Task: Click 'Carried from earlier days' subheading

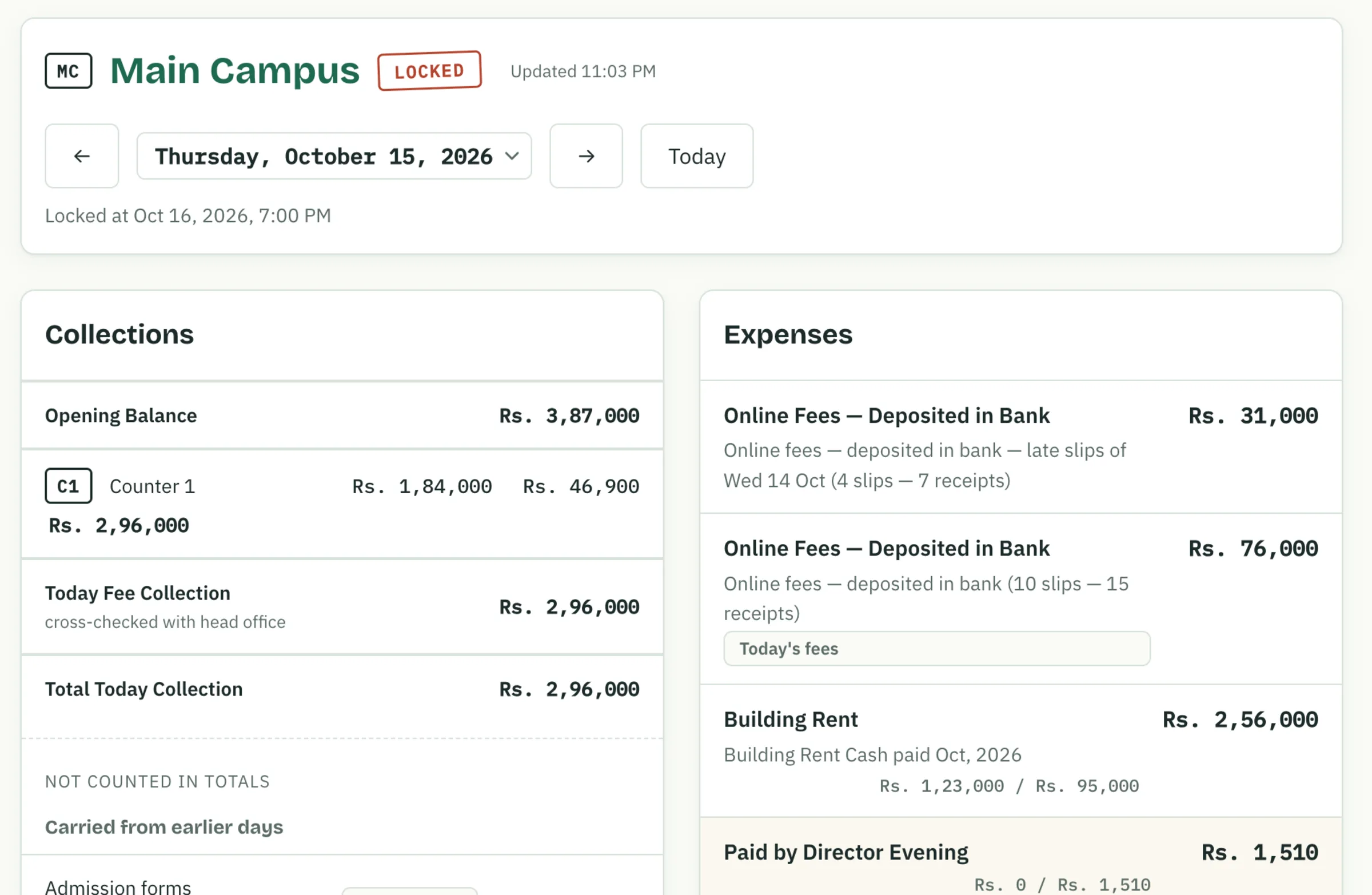Action: coord(164,827)
